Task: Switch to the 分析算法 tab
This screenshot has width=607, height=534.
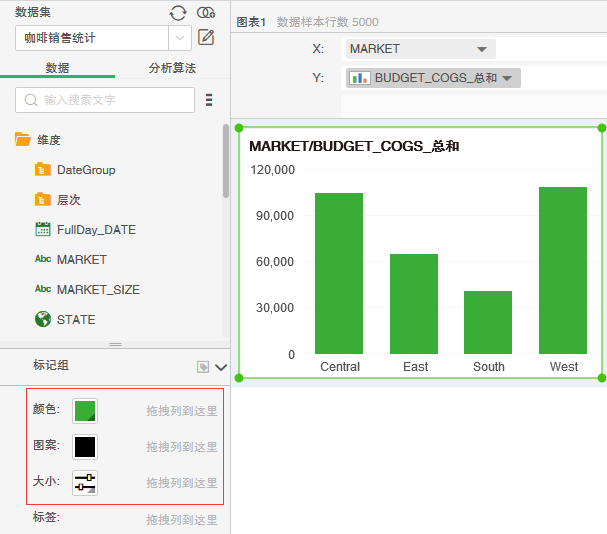Action: pyautogui.click(x=172, y=68)
